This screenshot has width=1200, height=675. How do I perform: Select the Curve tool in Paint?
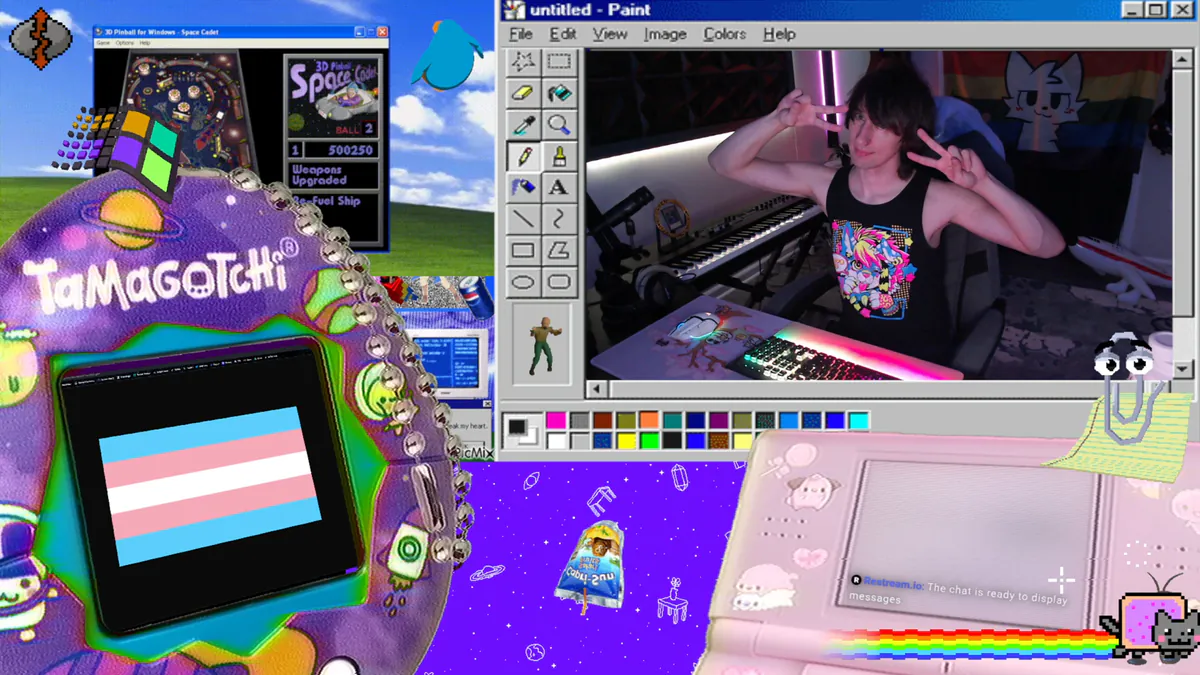[x=559, y=218]
